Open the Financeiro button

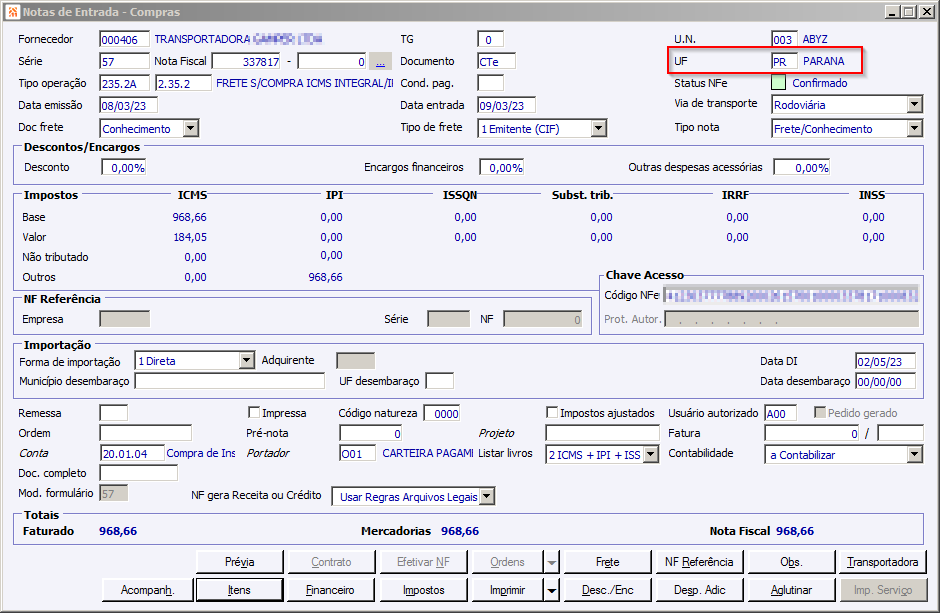(x=330, y=590)
